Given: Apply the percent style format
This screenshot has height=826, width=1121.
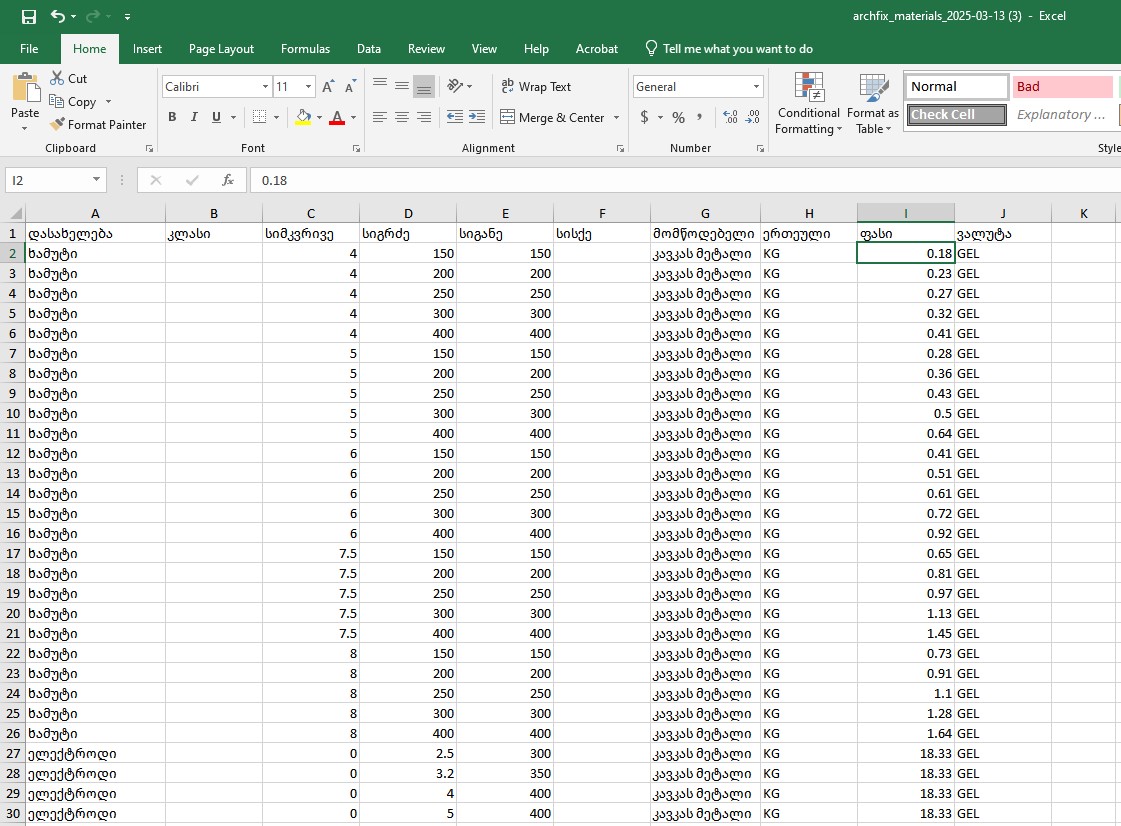Looking at the screenshot, I should point(678,117).
